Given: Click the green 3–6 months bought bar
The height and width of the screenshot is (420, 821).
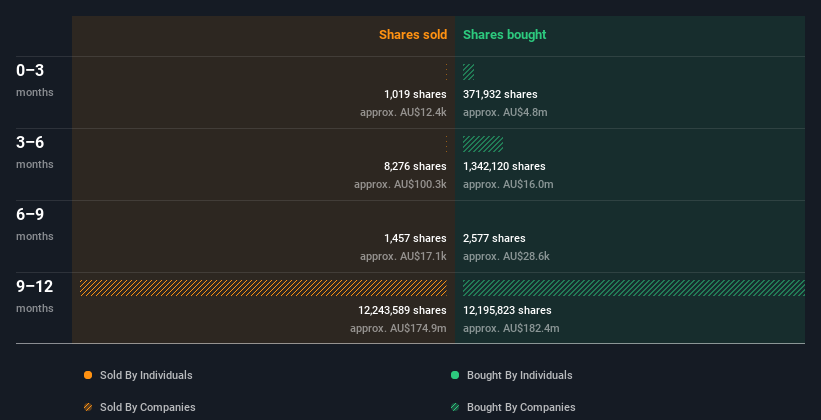Looking at the screenshot, I should click(483, 144).
